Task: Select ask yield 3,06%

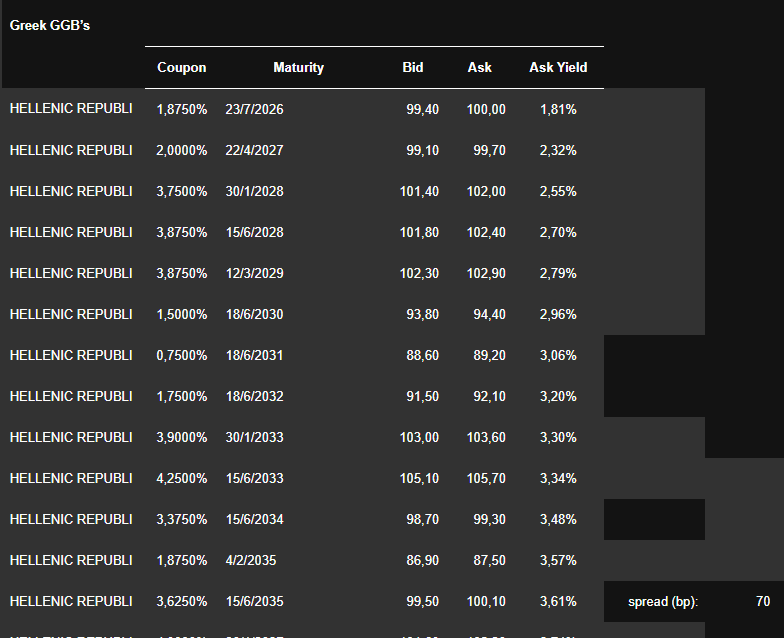Action: 558,356
